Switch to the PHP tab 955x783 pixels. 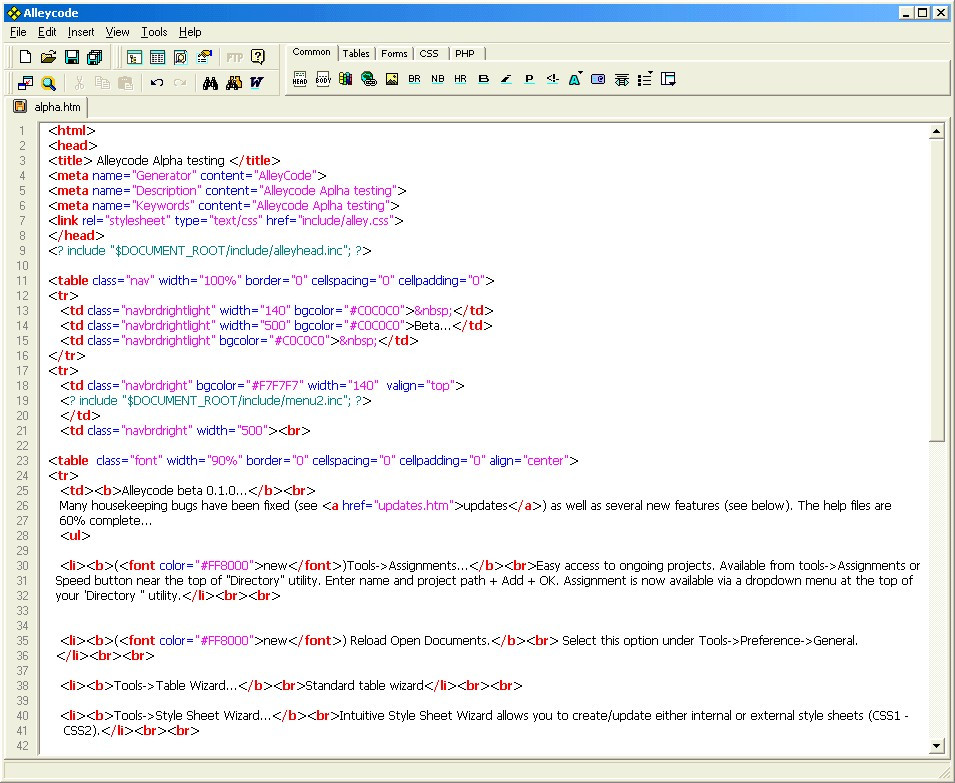tap(465, 54)
